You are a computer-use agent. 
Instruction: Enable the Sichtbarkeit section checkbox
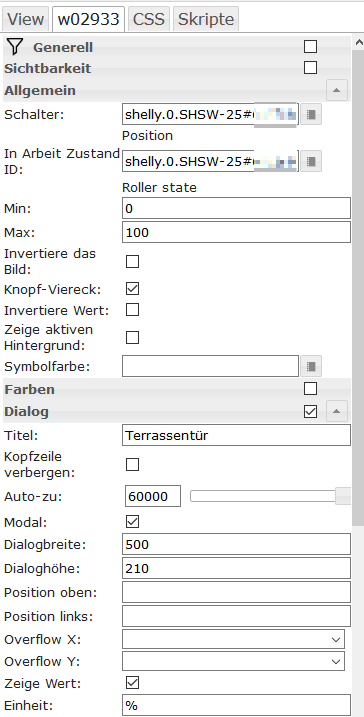click(x=310, y=68)
